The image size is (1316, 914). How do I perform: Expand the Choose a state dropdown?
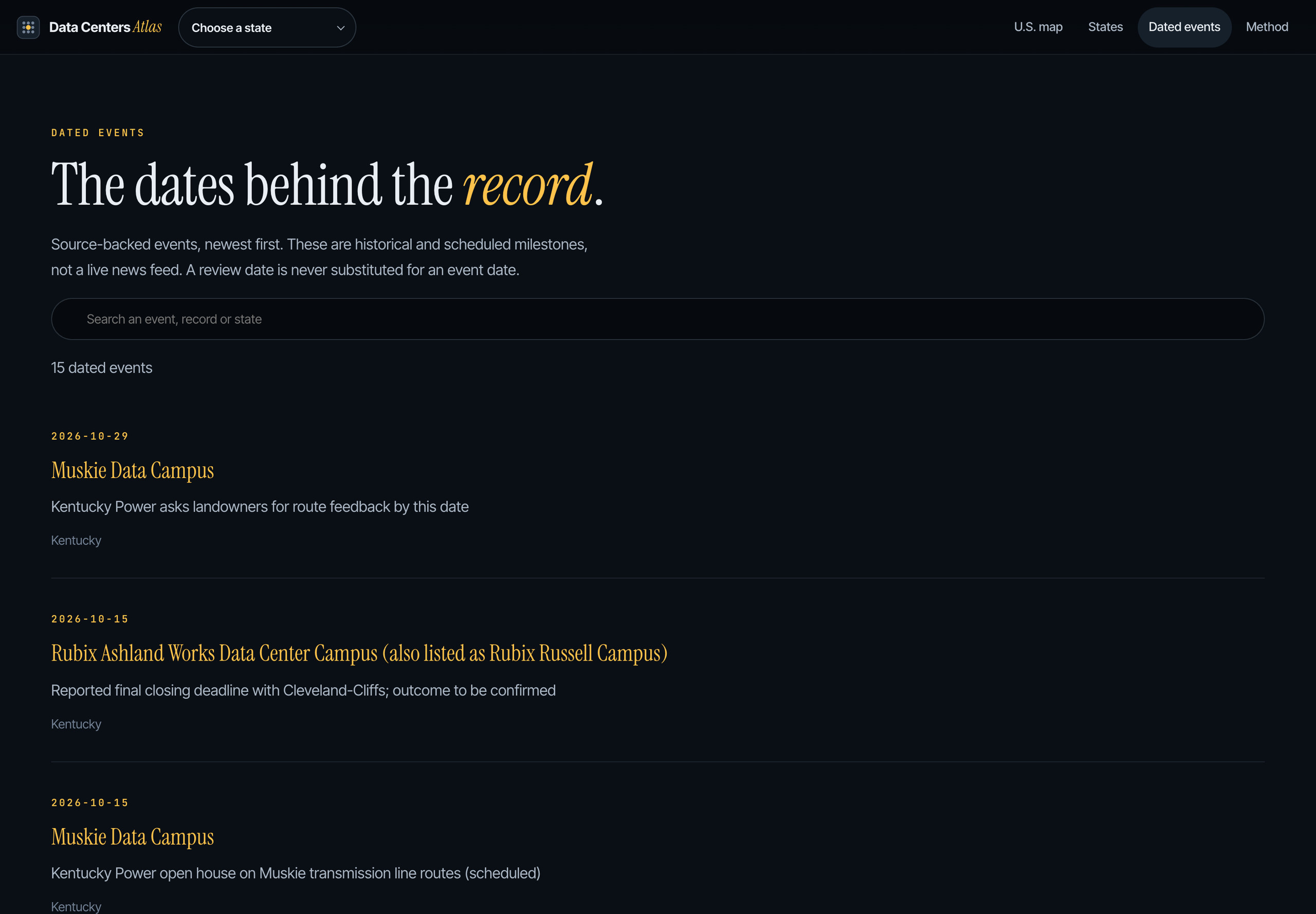(x=267, y=27)
